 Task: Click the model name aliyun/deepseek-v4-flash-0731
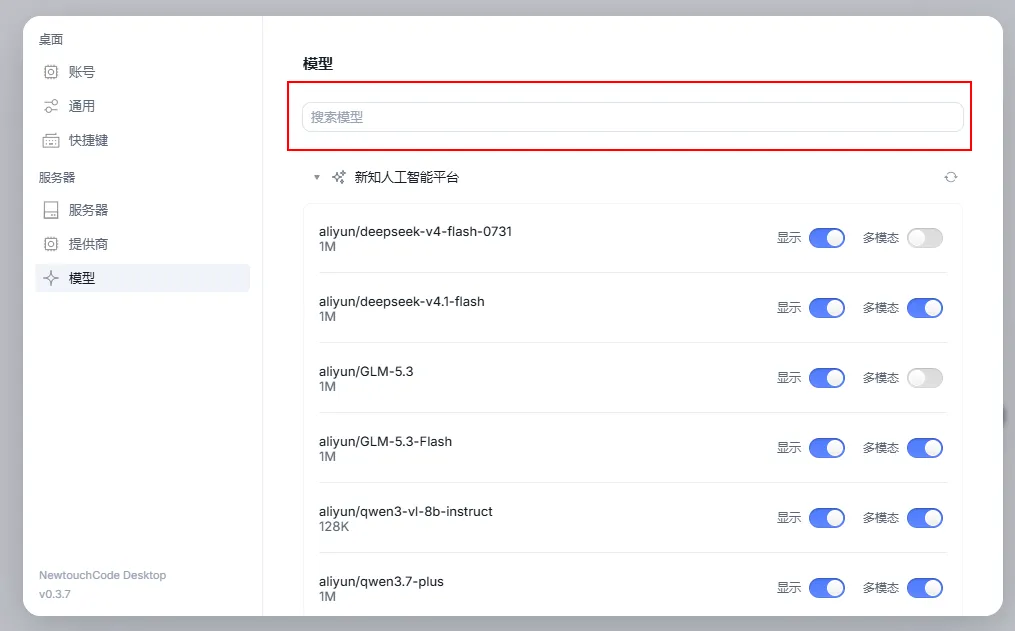415,232
